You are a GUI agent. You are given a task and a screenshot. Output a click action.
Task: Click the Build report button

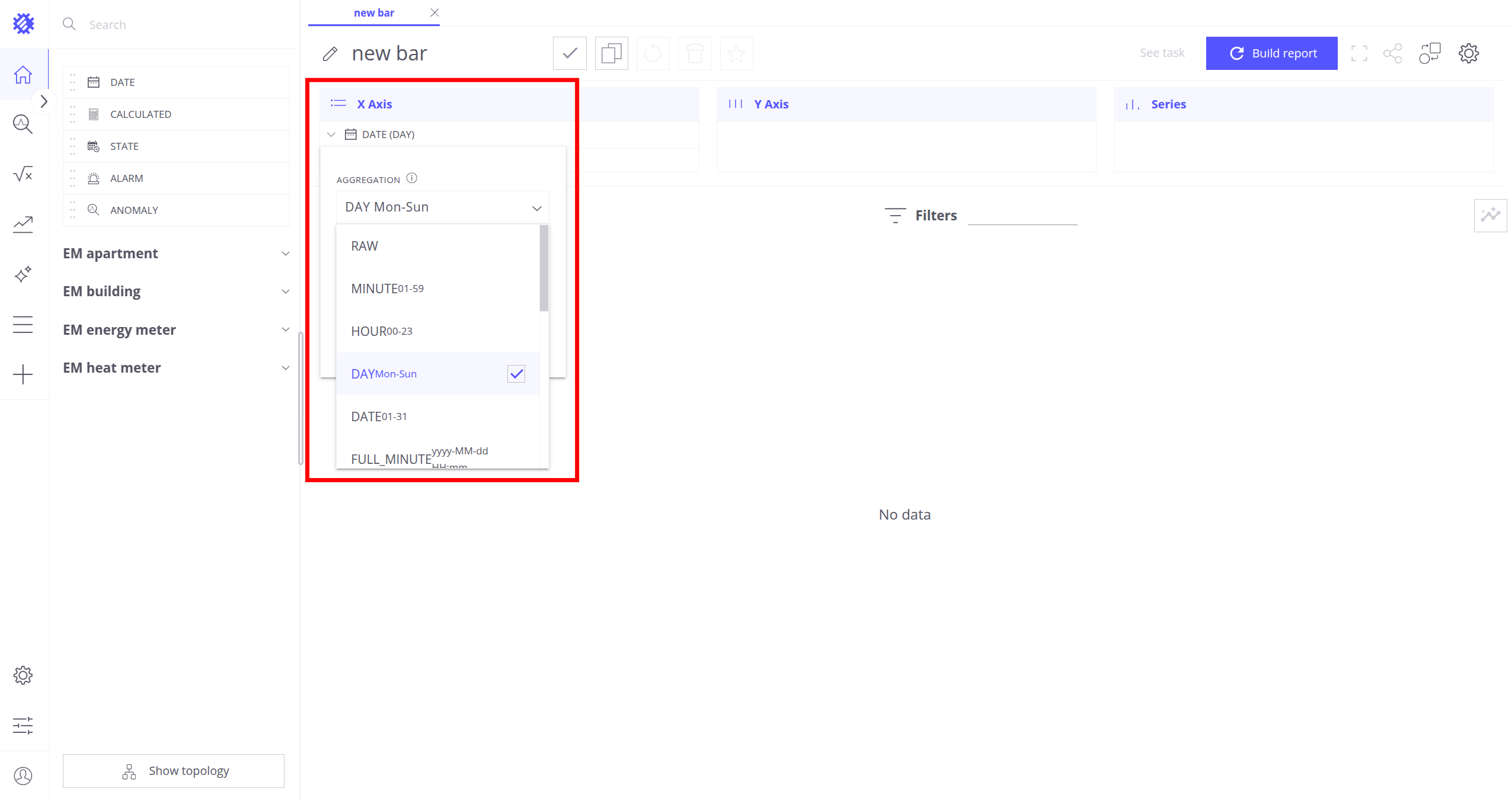click(1271, 53)
